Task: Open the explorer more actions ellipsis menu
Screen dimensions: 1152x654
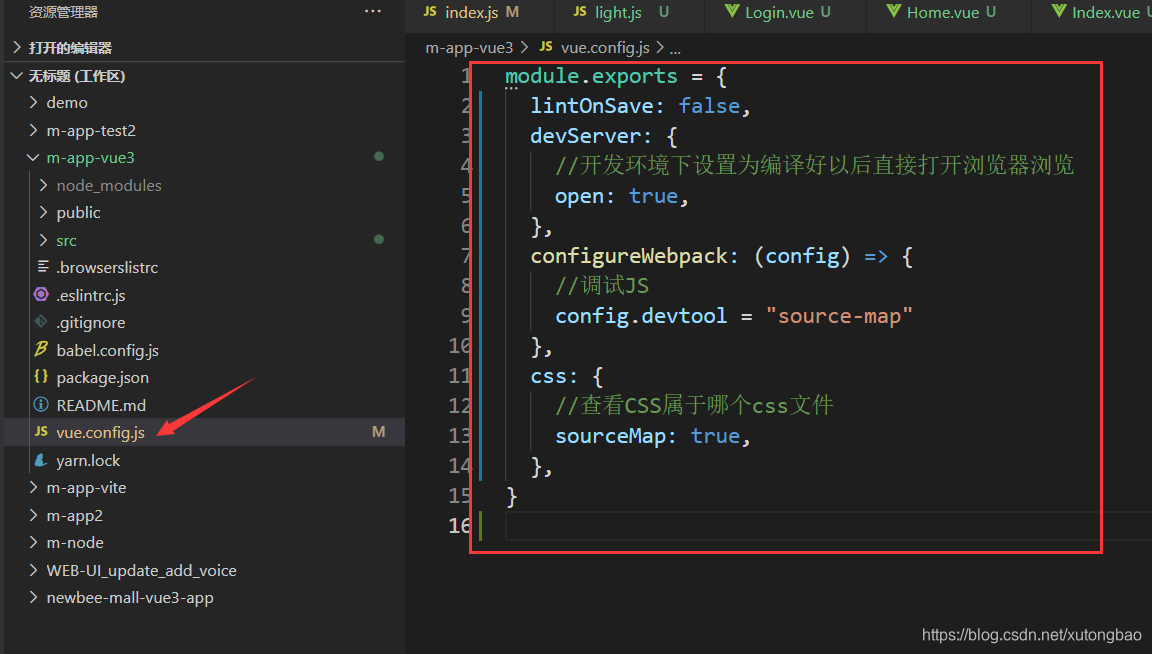Action: (x=372, y=11)
